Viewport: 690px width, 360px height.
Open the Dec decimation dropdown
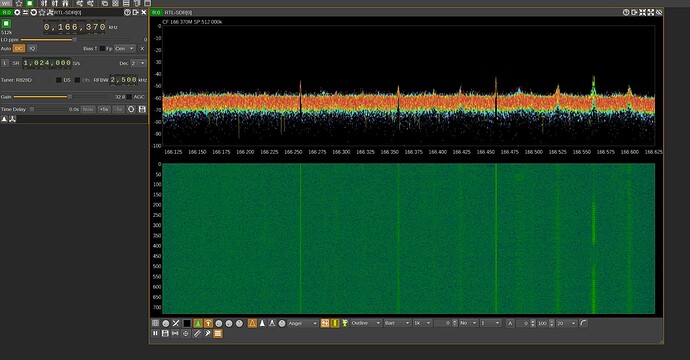138,63
